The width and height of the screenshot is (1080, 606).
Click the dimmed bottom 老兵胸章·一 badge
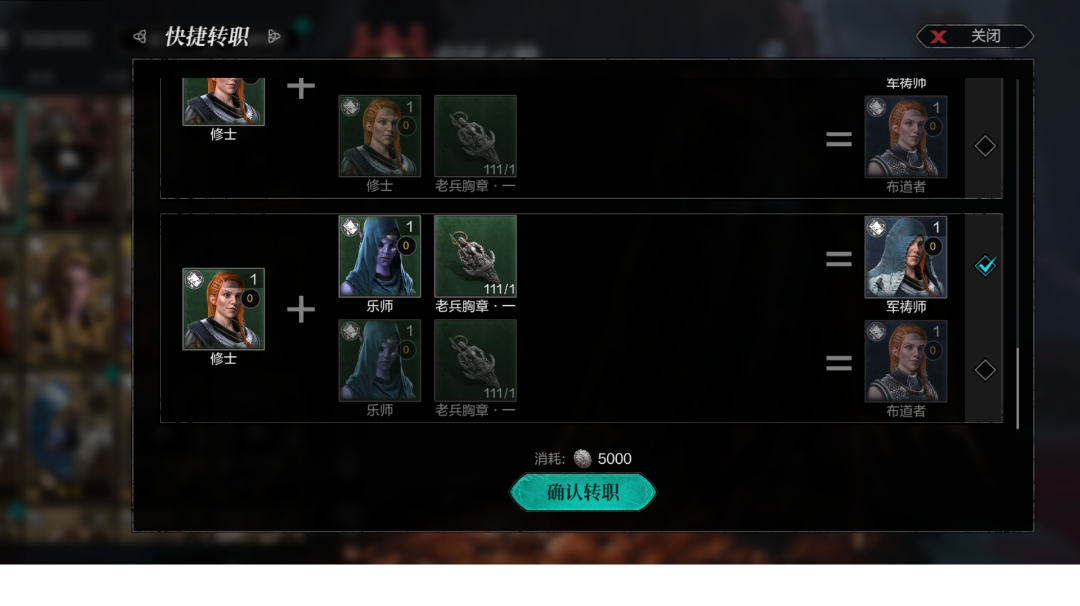[475, 360]
